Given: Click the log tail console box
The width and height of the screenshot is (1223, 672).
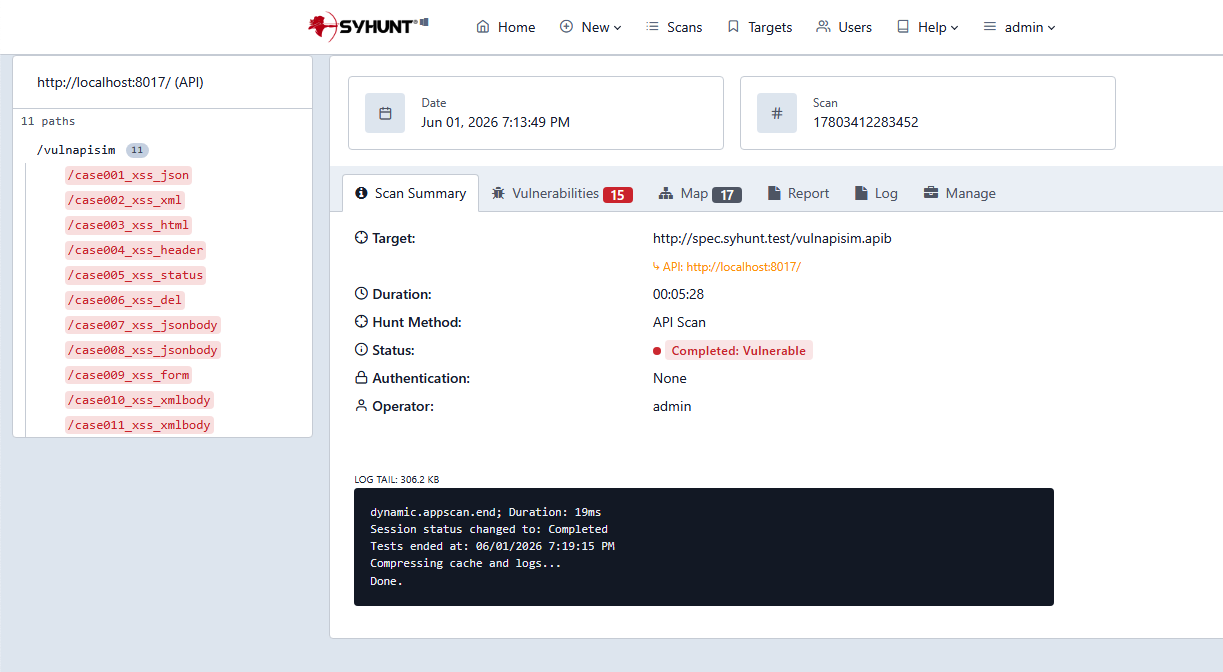Looking at the screenshot, I should click(x=704, y=547).
